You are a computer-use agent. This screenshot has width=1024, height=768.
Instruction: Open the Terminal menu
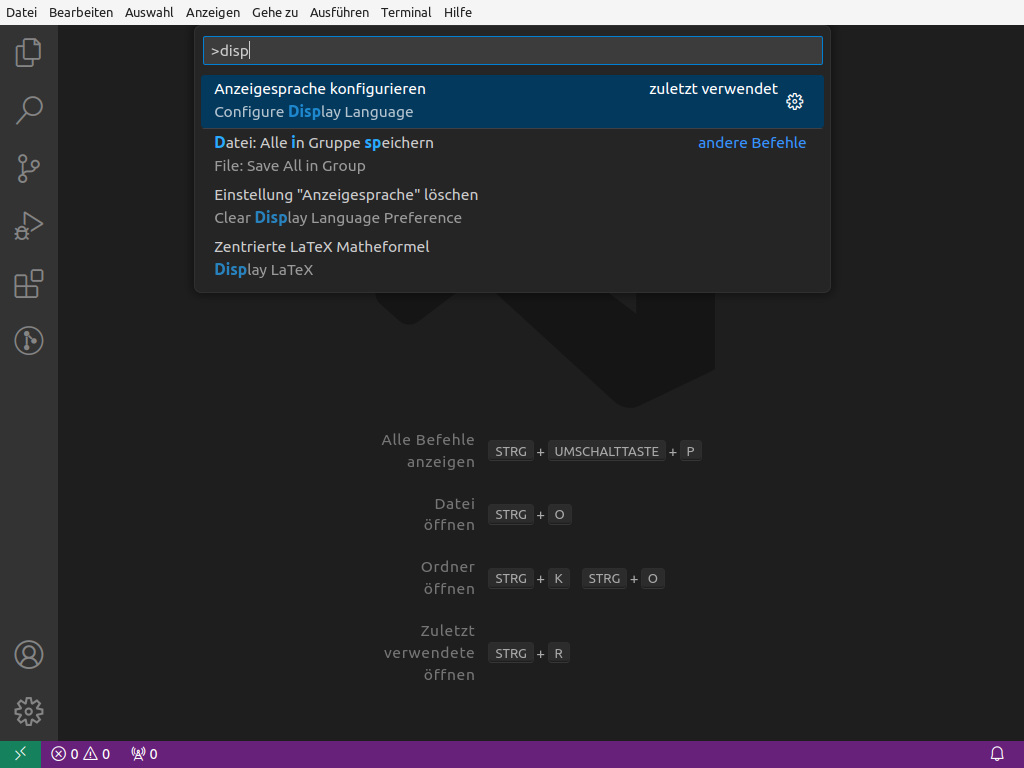[406, 12]
